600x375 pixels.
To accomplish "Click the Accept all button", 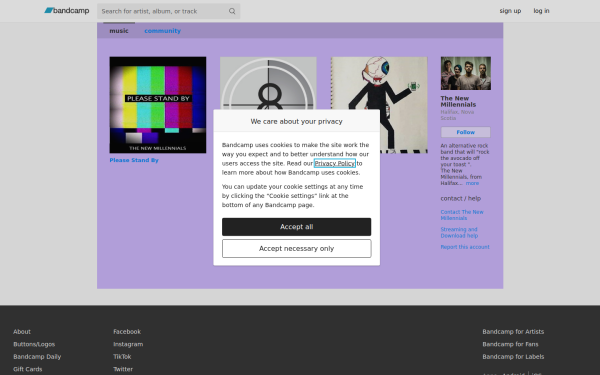I will (x=297, y=227).
